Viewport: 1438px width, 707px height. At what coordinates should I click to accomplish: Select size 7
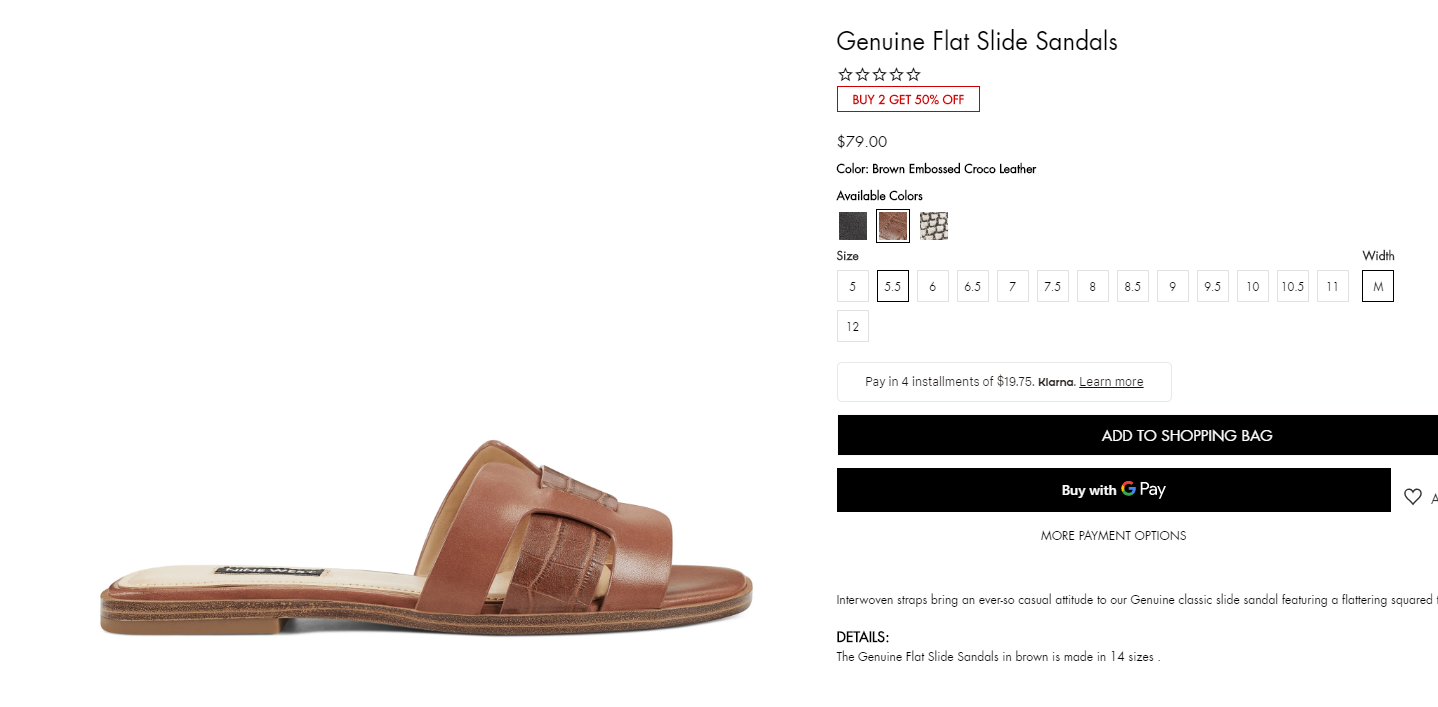pyautogui.click(x=1013, y=286)
